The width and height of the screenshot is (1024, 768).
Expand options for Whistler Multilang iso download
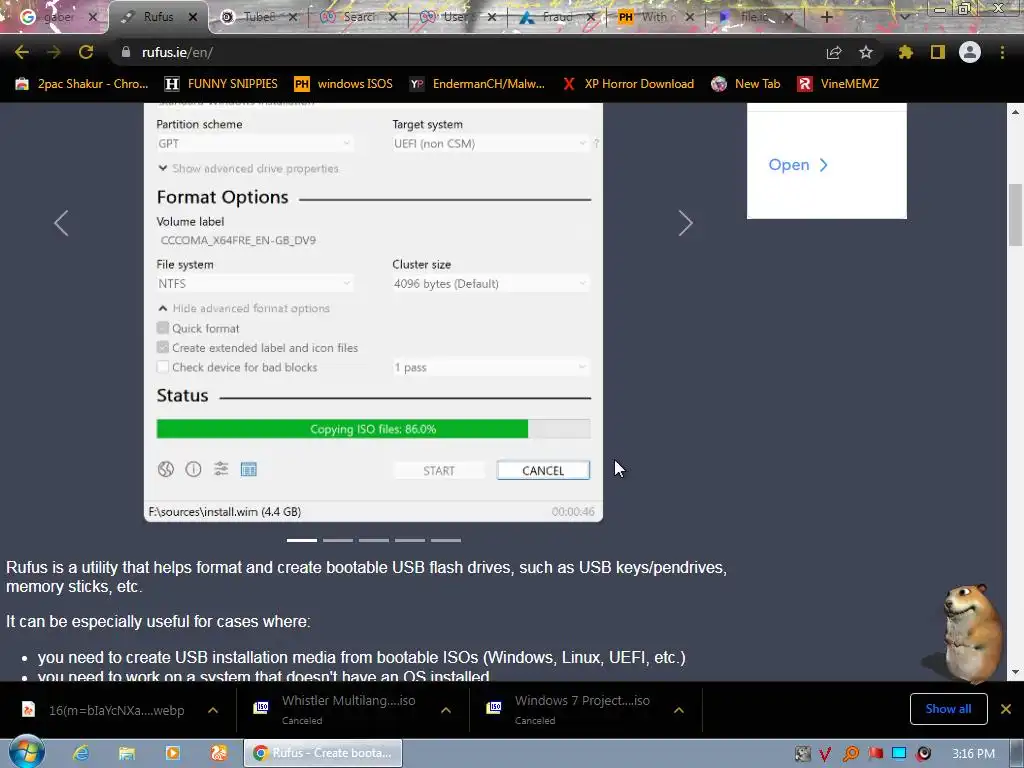(x=446, y=710)
